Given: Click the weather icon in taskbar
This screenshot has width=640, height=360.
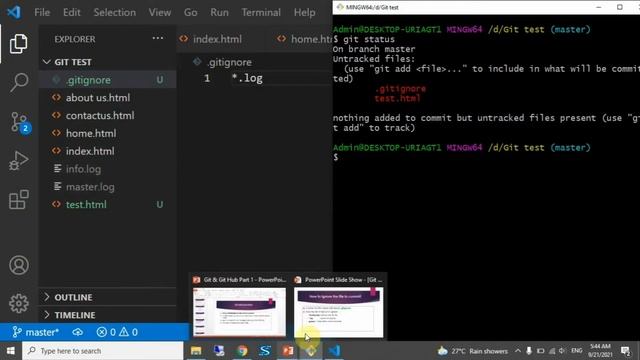Looking at the screenshot, I should click(x=442, y=351).
